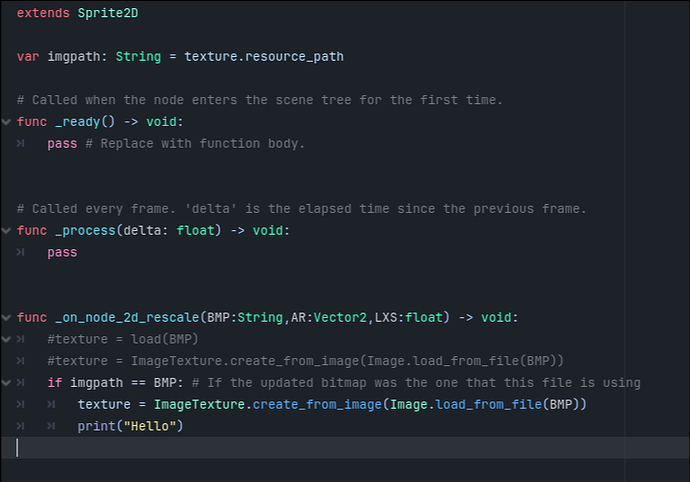Click the 'delta' parameter in _process signature
690x482 pixels.
pos(142,231)
